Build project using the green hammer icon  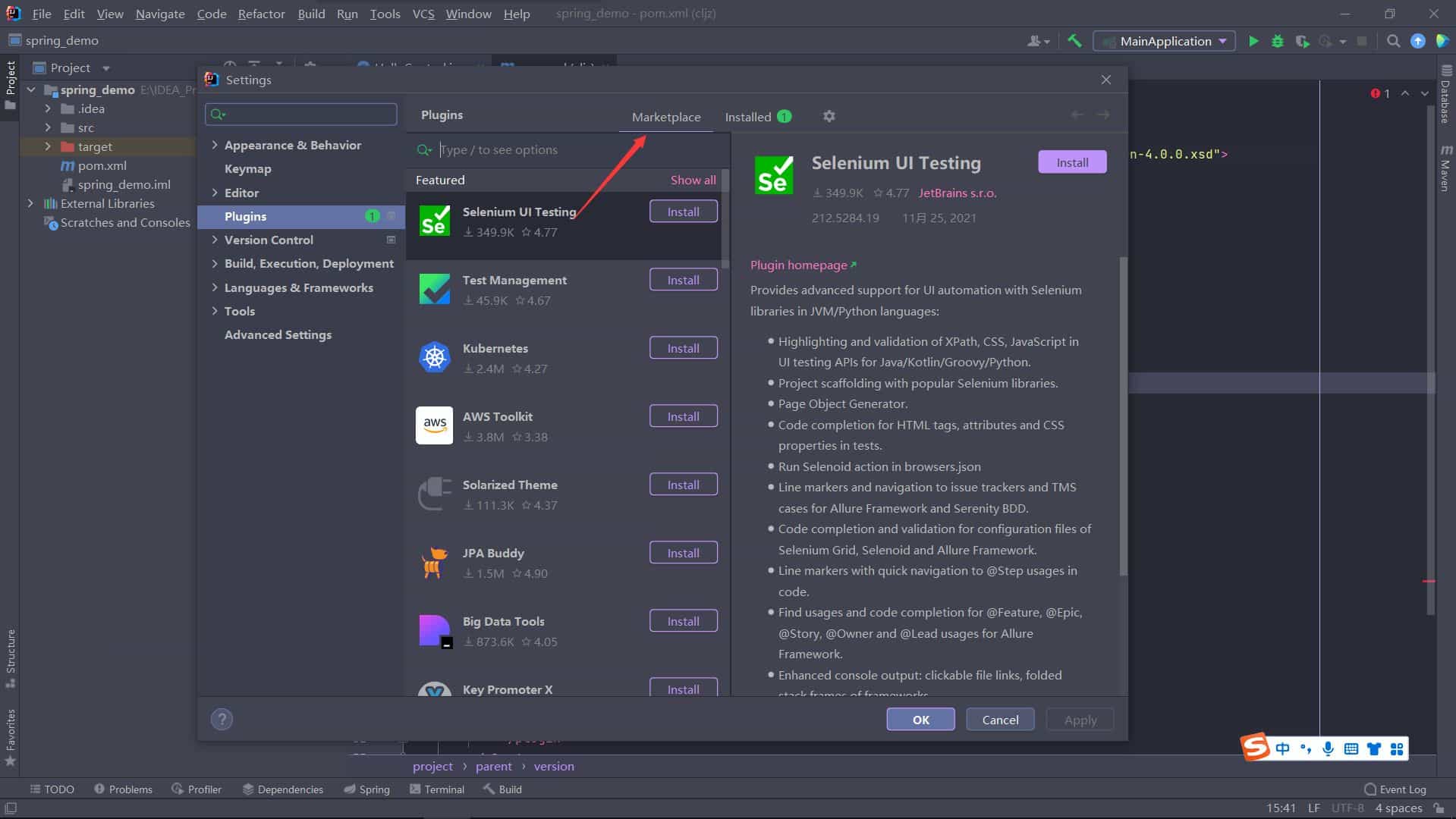(1074, 41)
